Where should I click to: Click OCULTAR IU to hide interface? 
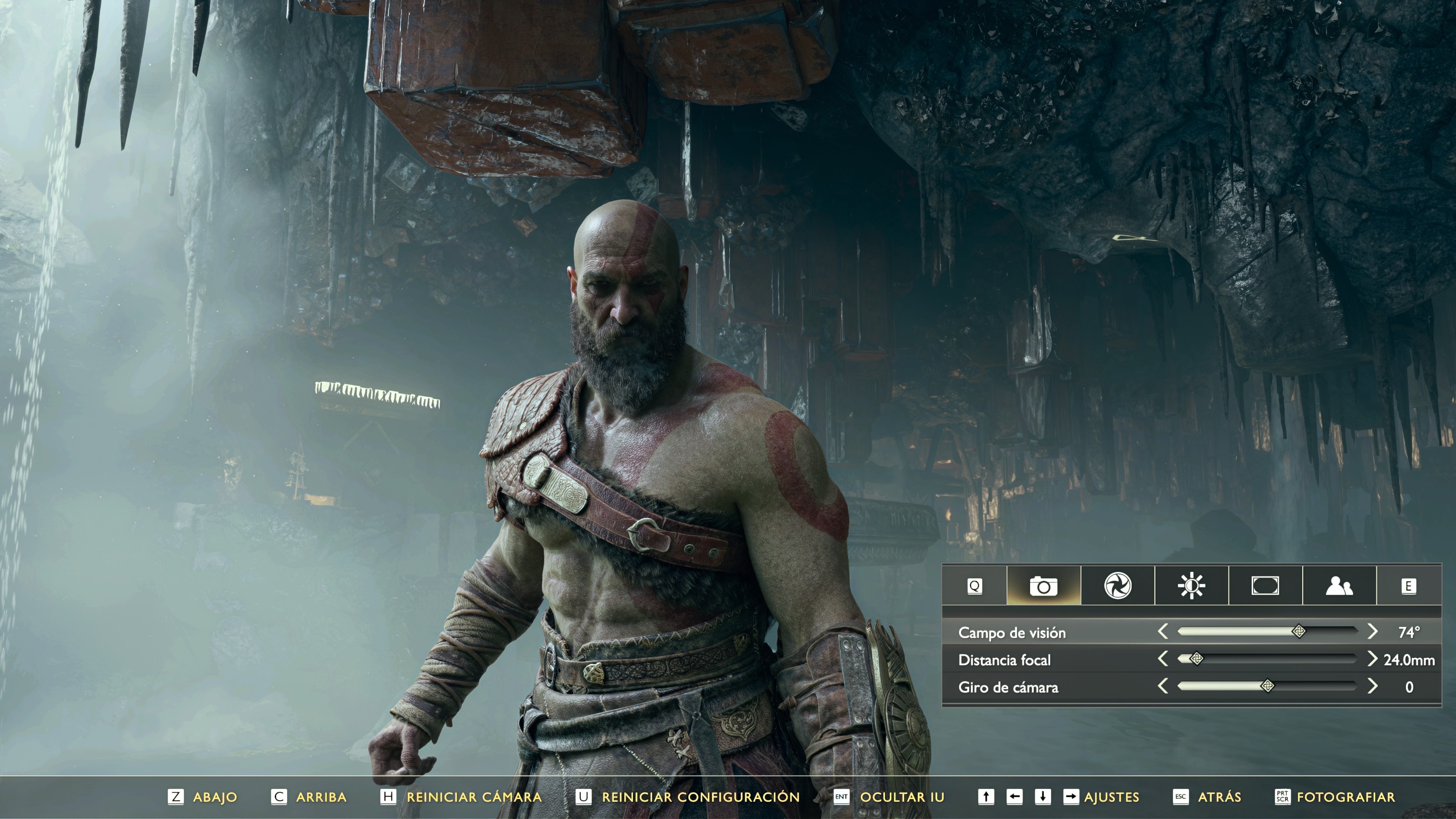click(902, 798)
